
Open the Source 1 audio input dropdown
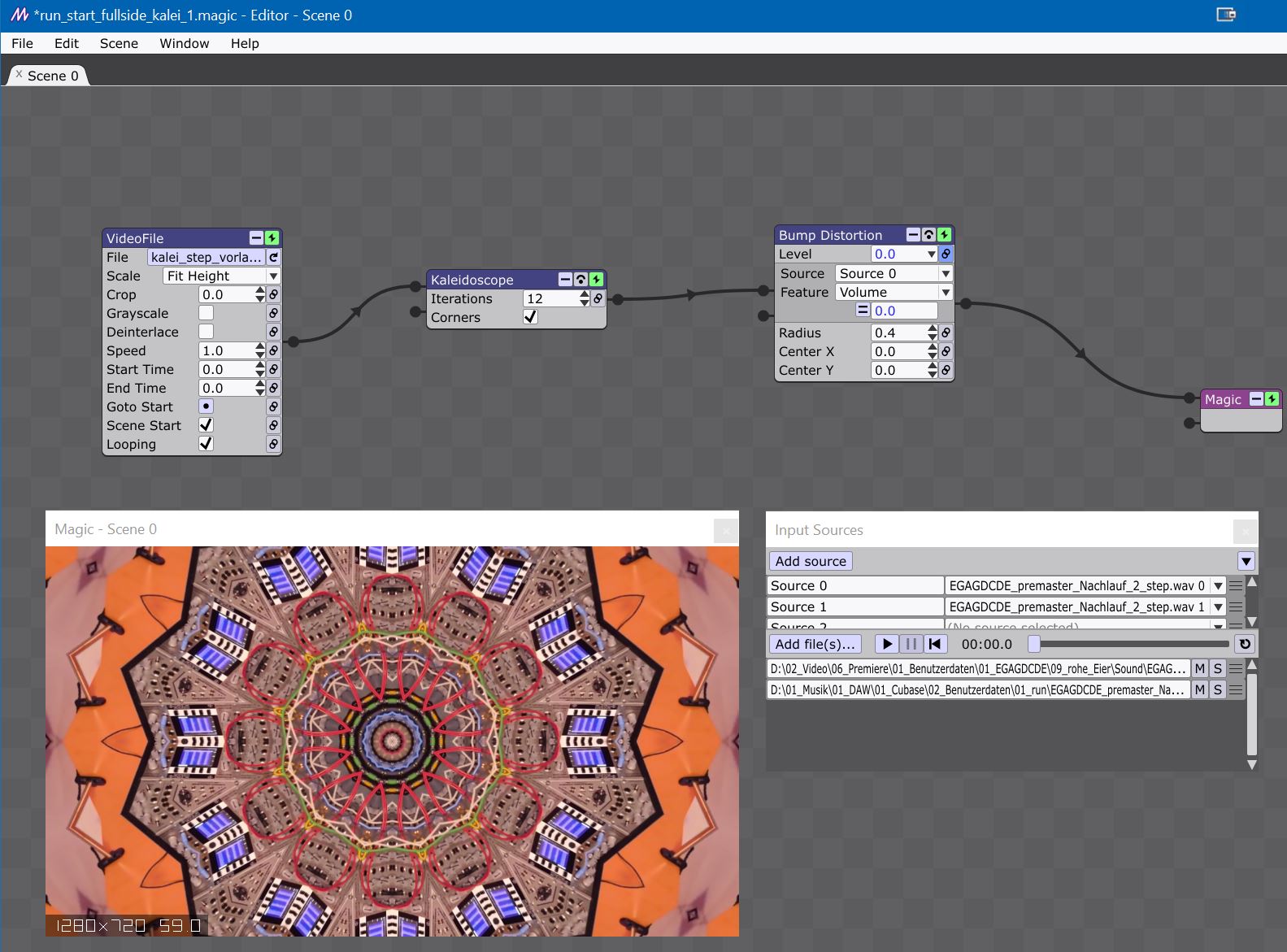tap(1085, 606)
